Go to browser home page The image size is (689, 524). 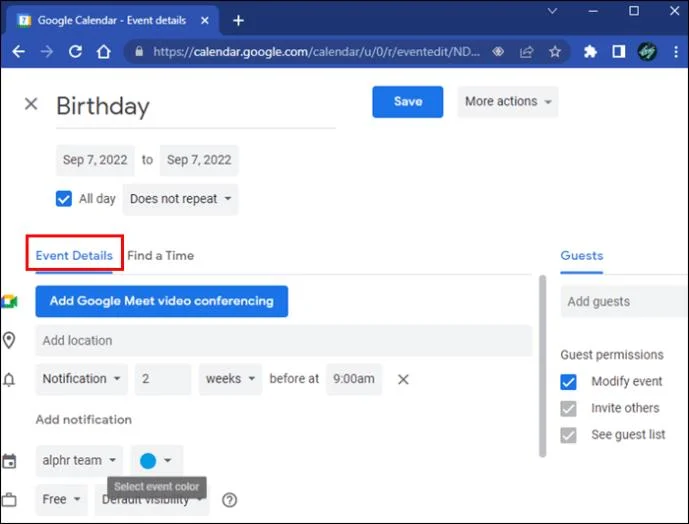click(104, 52)
